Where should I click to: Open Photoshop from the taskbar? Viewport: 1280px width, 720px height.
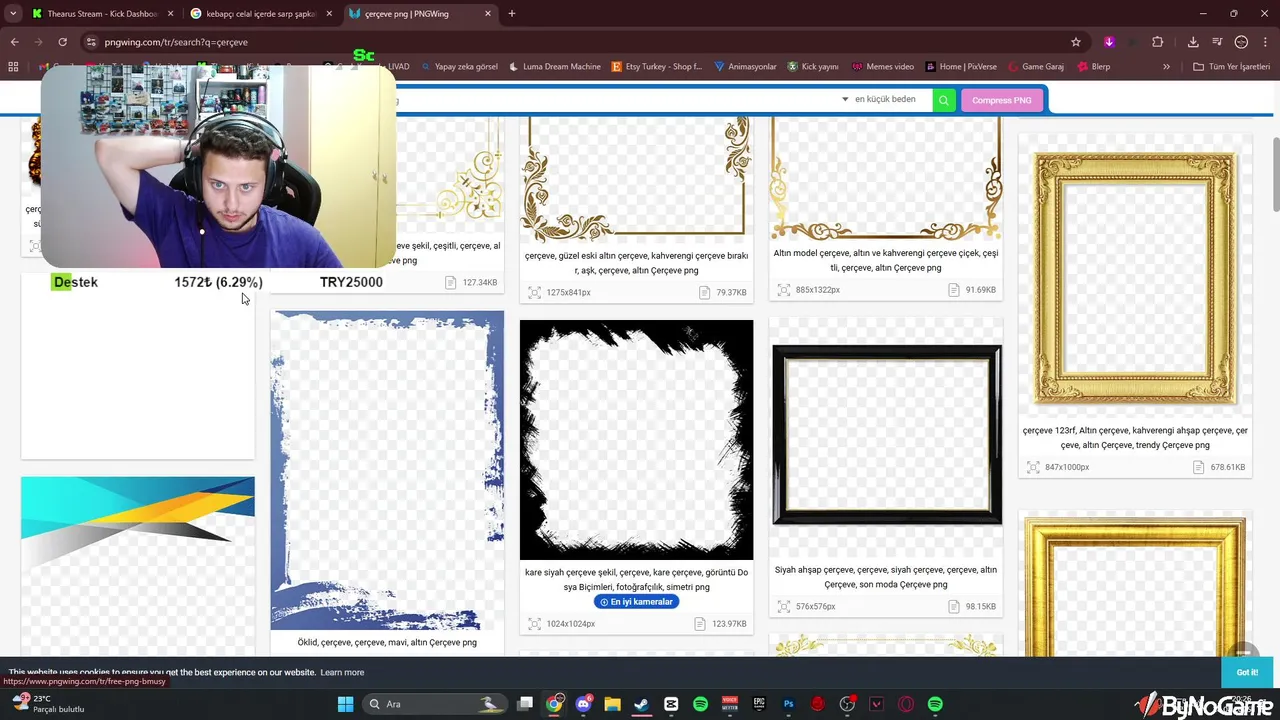tap(788, 704)
